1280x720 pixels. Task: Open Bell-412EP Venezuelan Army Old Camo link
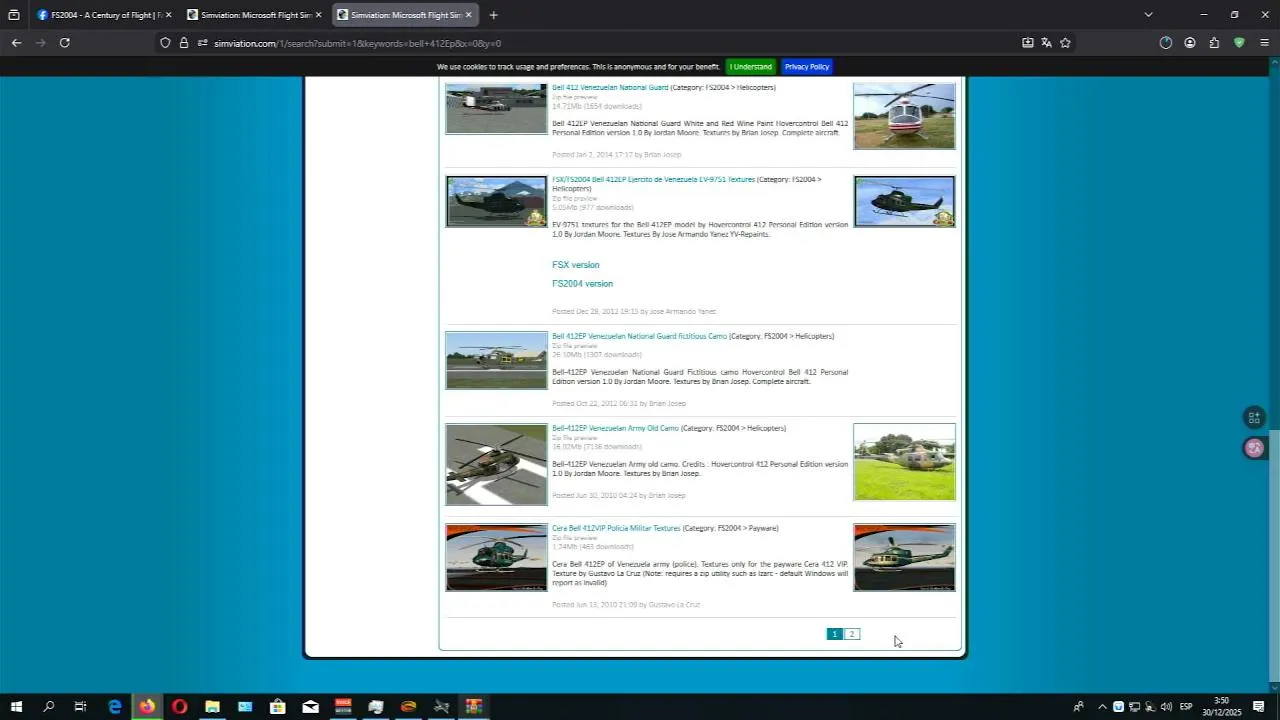click(x=615, y=429)
